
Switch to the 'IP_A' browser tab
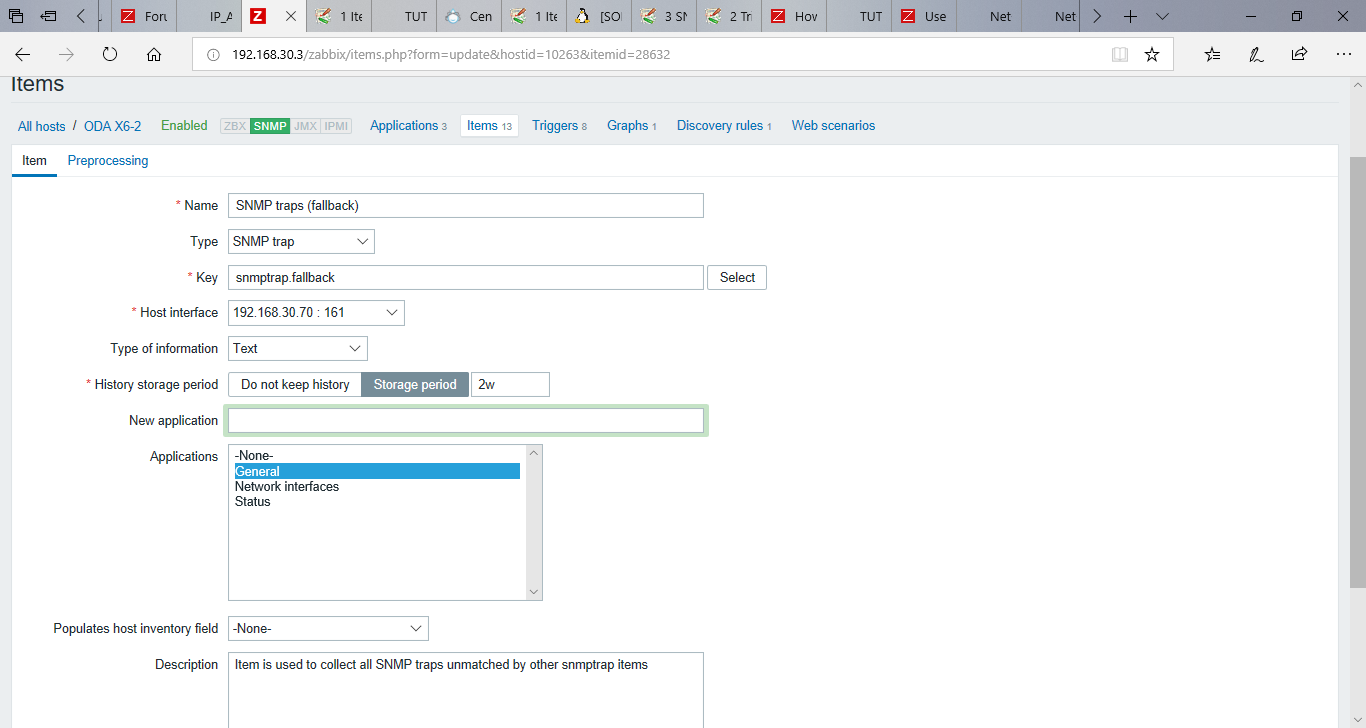[x=210, y=17]
